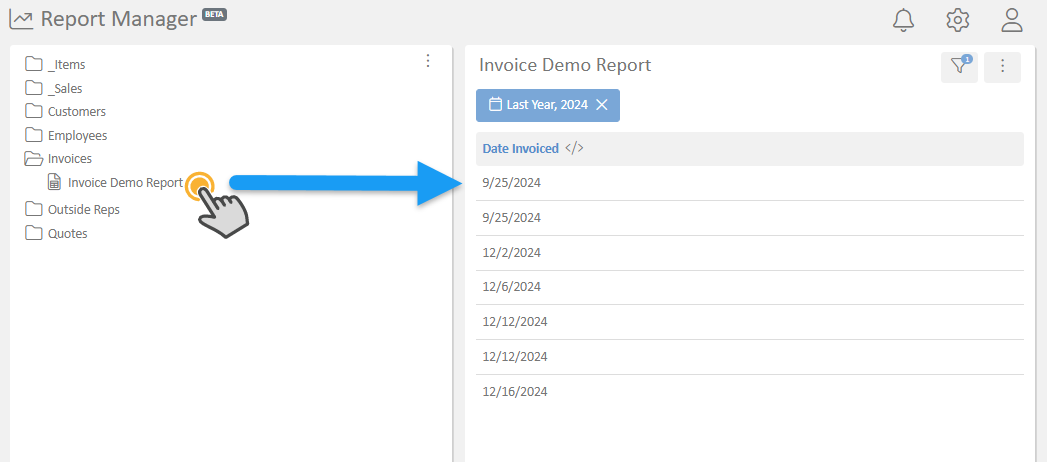Viewport: 1047px width, 462px height.
Task: Open the Outside Reps folder
Action: (83, 209)
